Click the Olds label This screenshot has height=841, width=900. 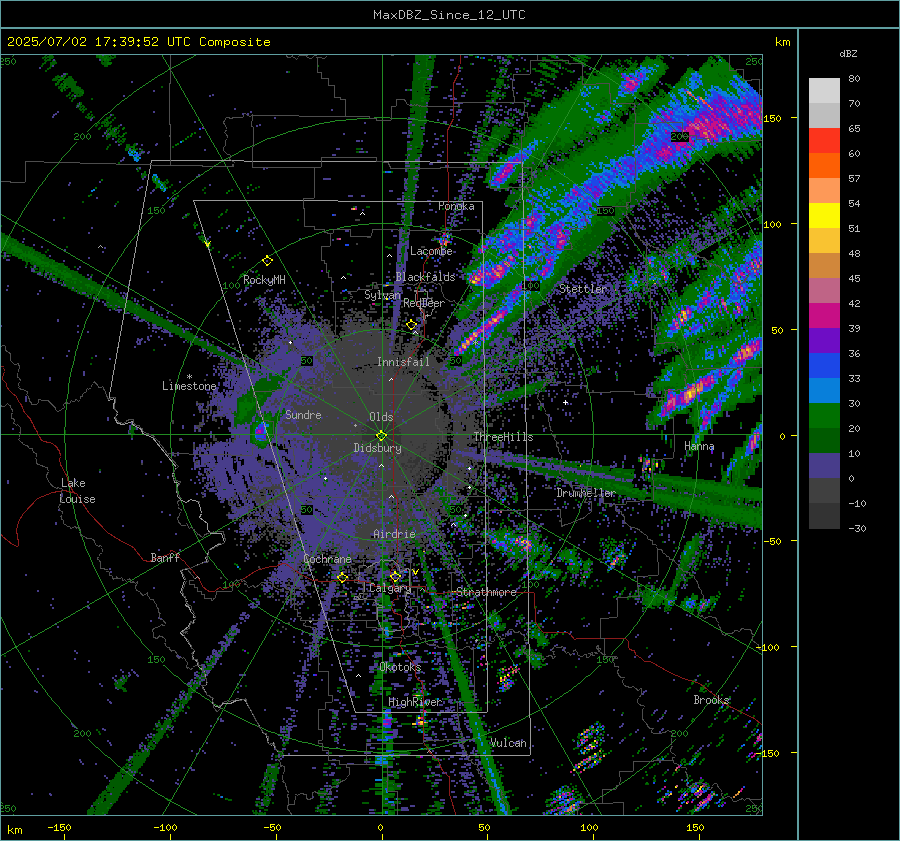tap(381, 417)
